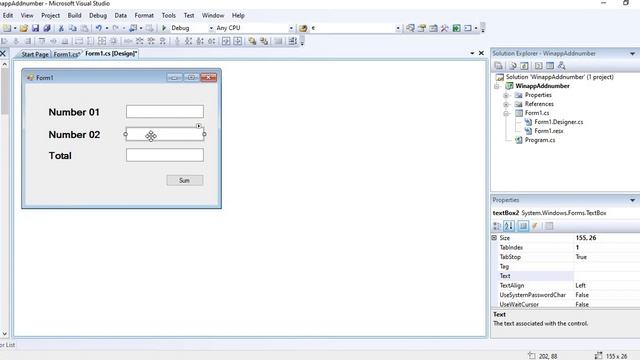Open an existing file with the Open File icon
This screenshot has height=360, width=640.
click(24, 28)
